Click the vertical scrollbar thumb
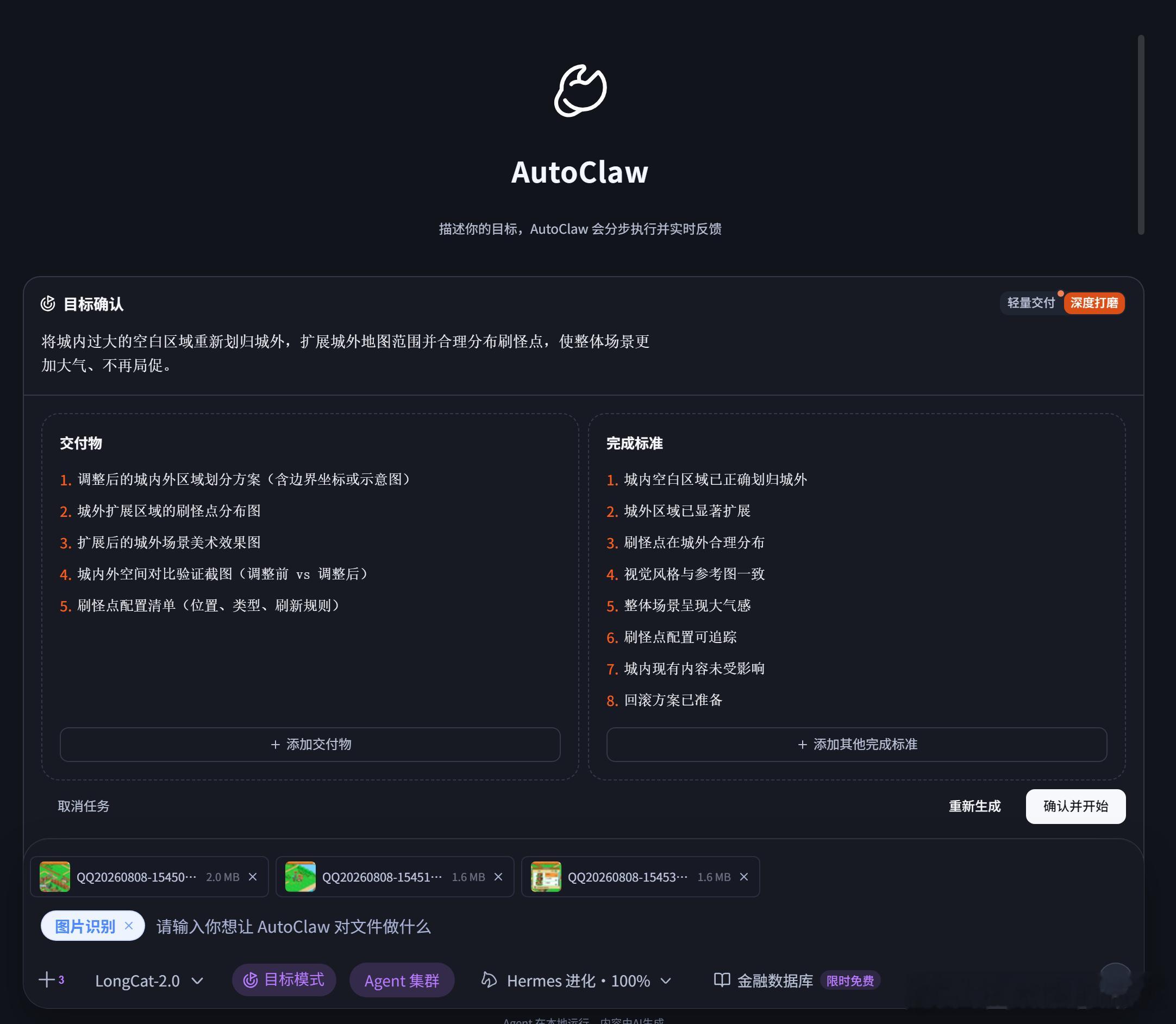Image resolution: width=1176 pixels, height=1024 pixels. [x=1141, y=135]
